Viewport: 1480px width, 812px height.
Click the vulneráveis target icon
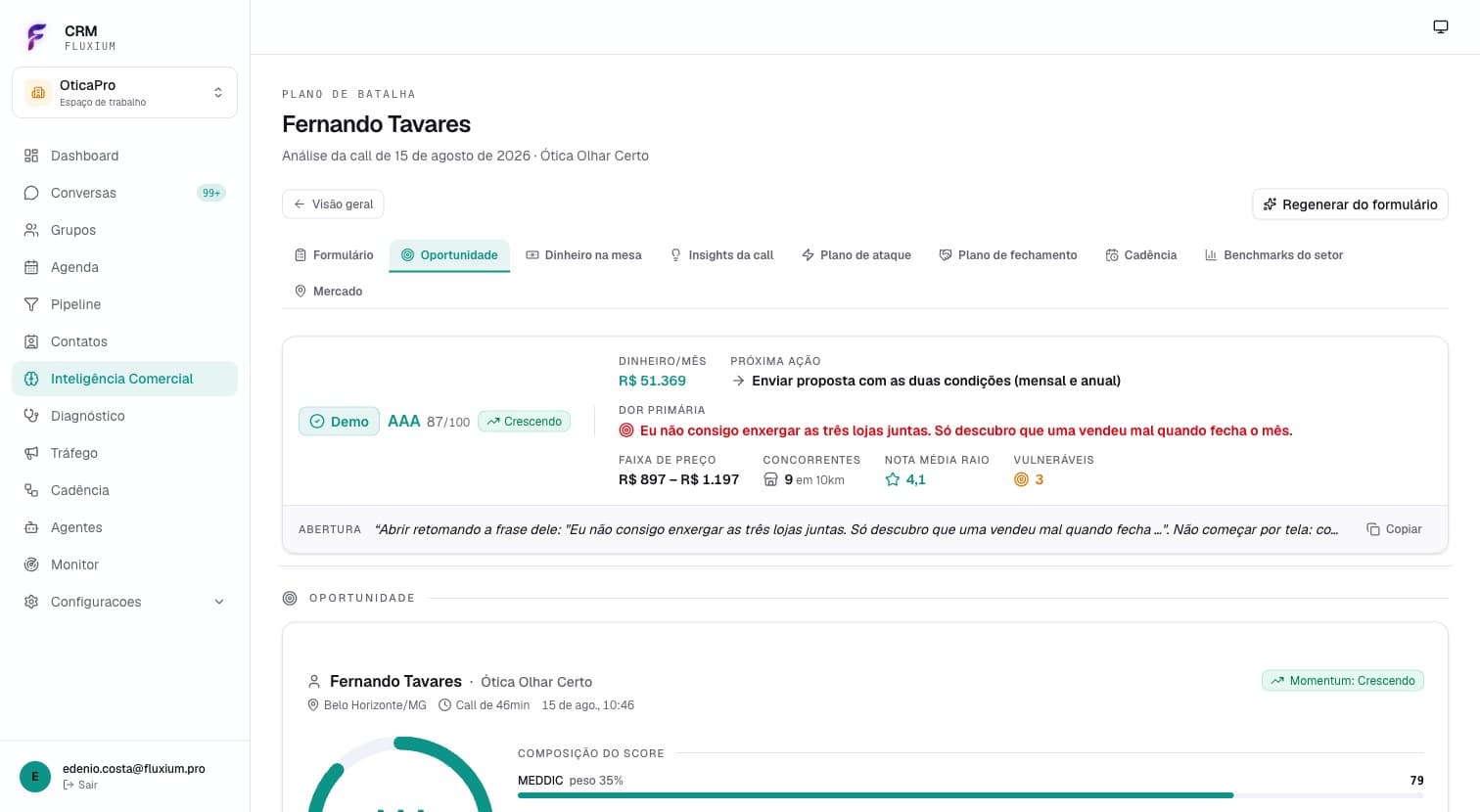[x=1021, y=479]
